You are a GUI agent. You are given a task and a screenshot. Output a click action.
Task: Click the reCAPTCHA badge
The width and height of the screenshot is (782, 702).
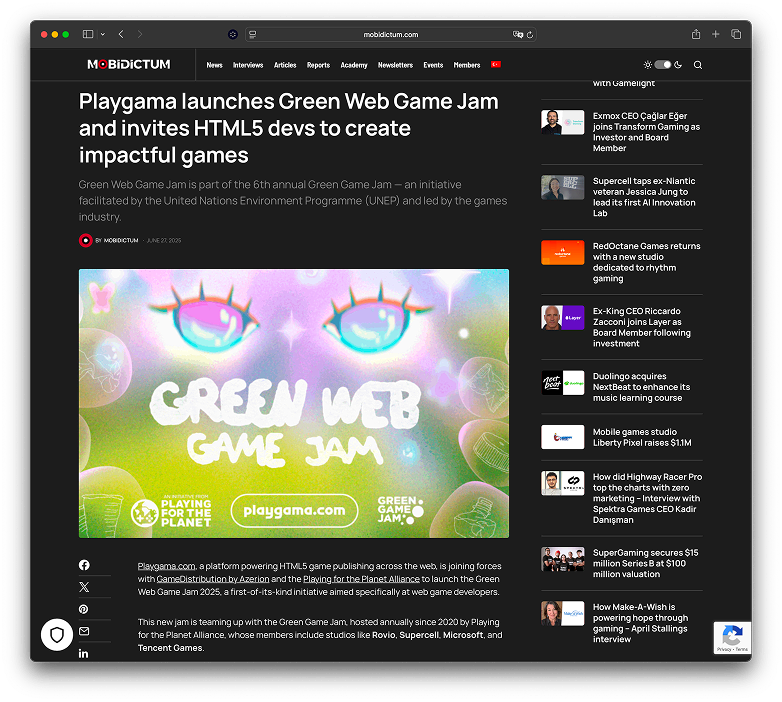click(x=732, y=638)
